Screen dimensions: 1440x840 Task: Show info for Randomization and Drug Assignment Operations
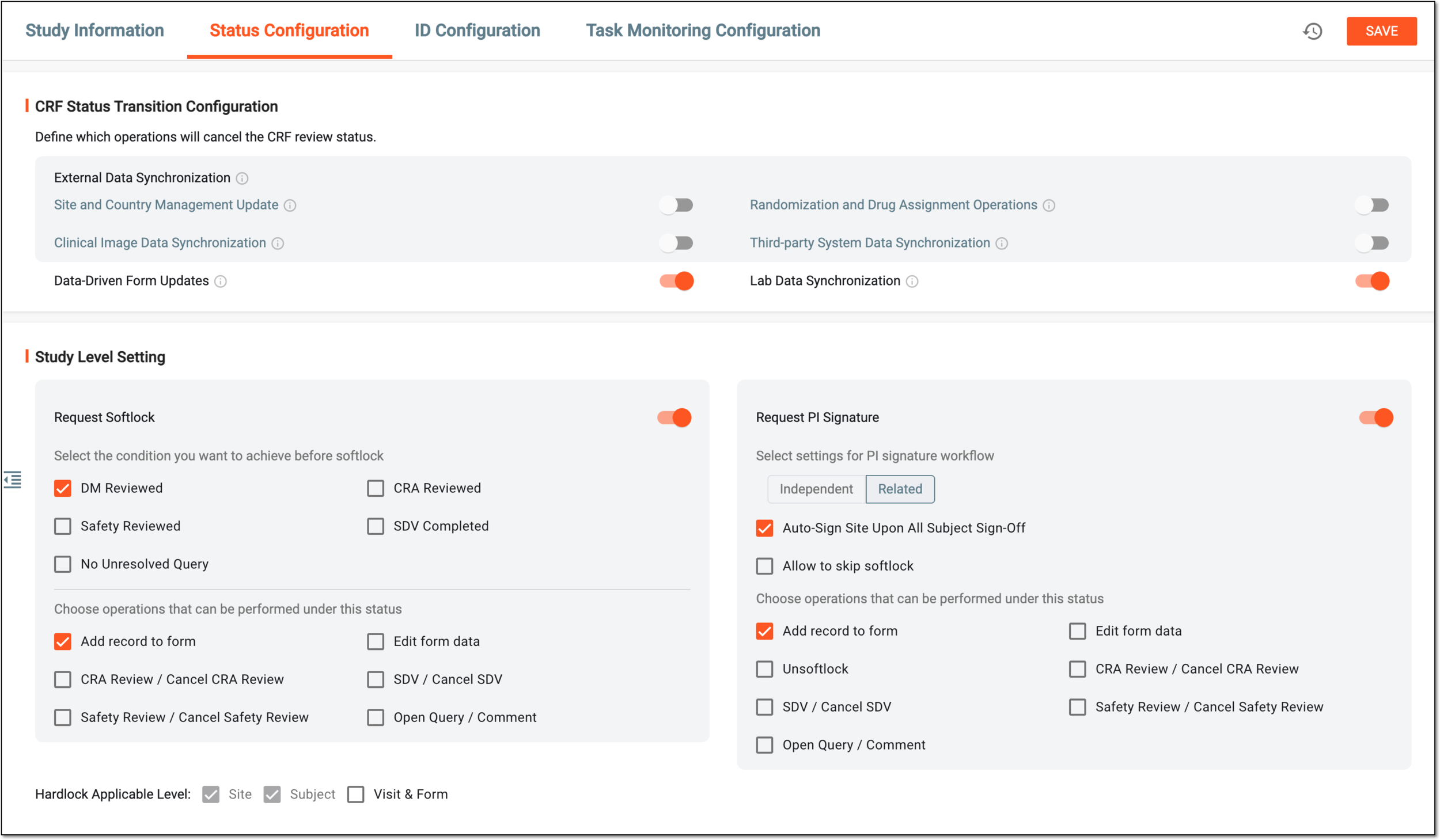click(x=1049, y=206)
